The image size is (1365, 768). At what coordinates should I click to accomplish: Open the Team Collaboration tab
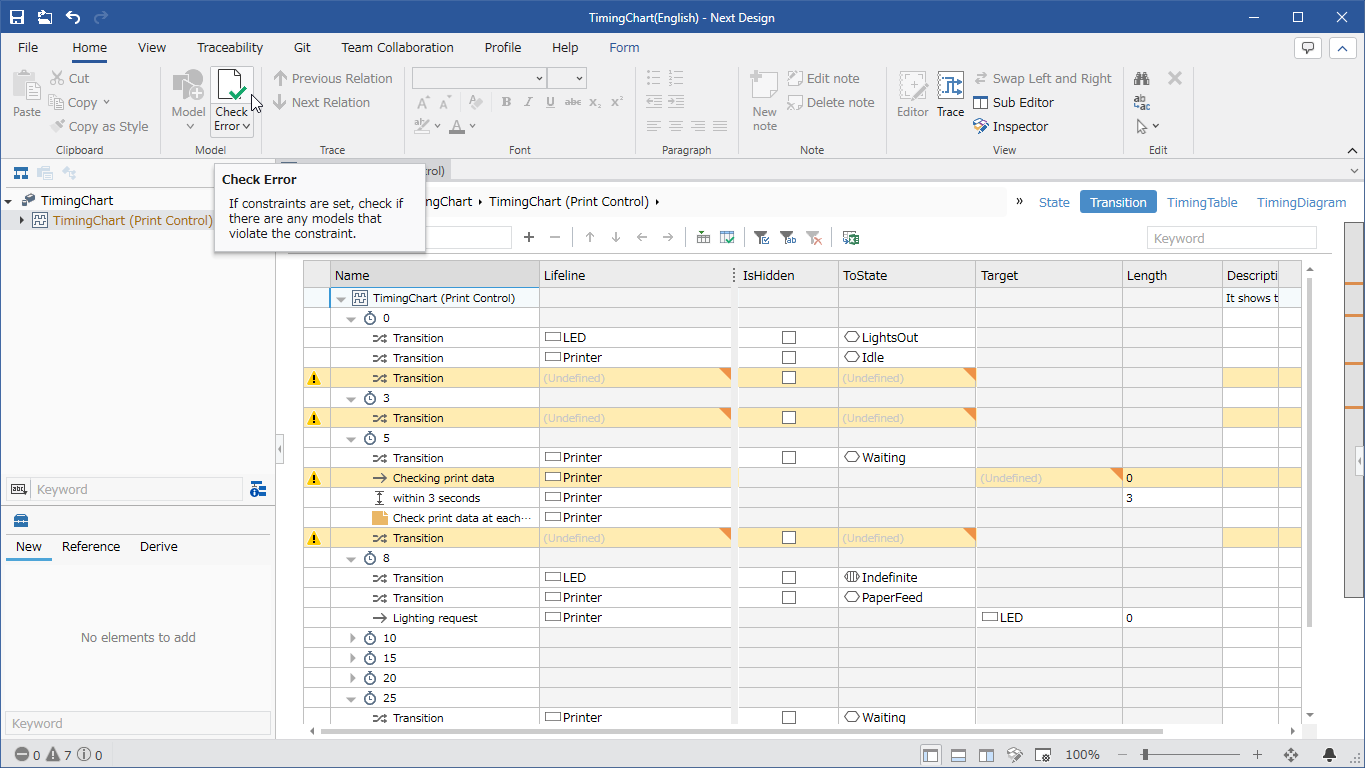tap(397, 47)
